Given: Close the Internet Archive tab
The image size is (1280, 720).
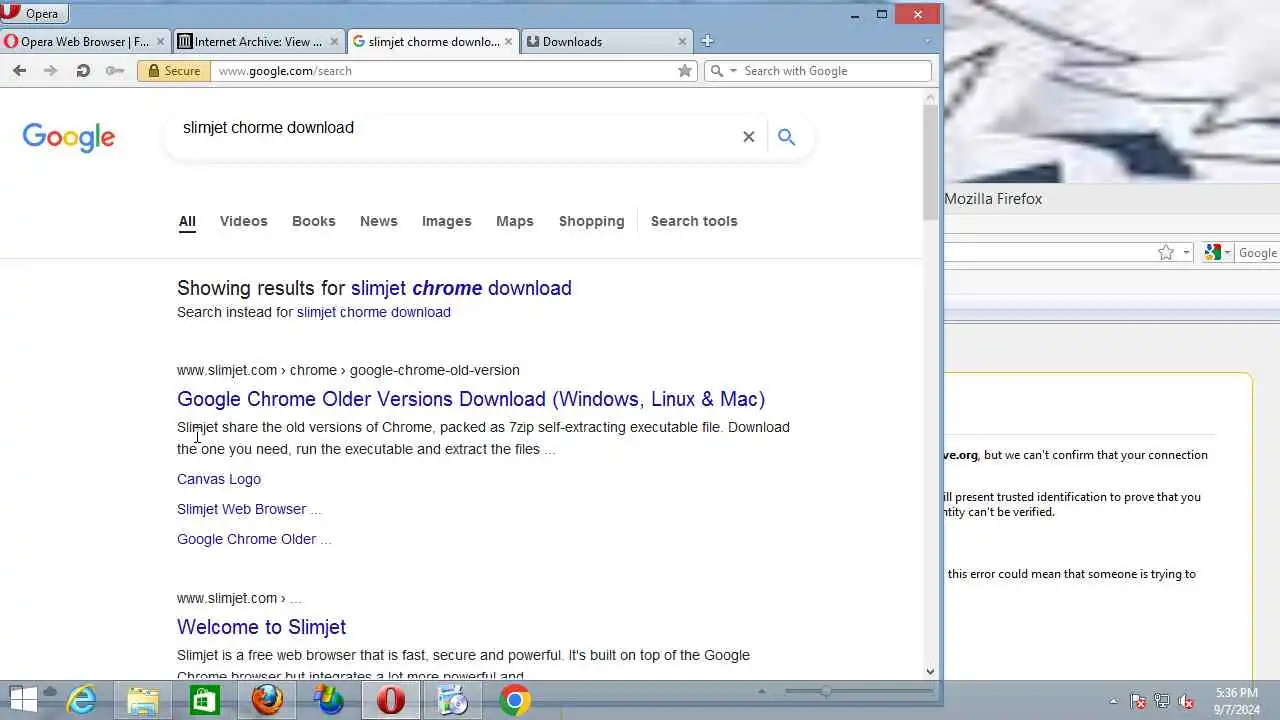Looking at the screenshot, I should click(x=334, y=41).
